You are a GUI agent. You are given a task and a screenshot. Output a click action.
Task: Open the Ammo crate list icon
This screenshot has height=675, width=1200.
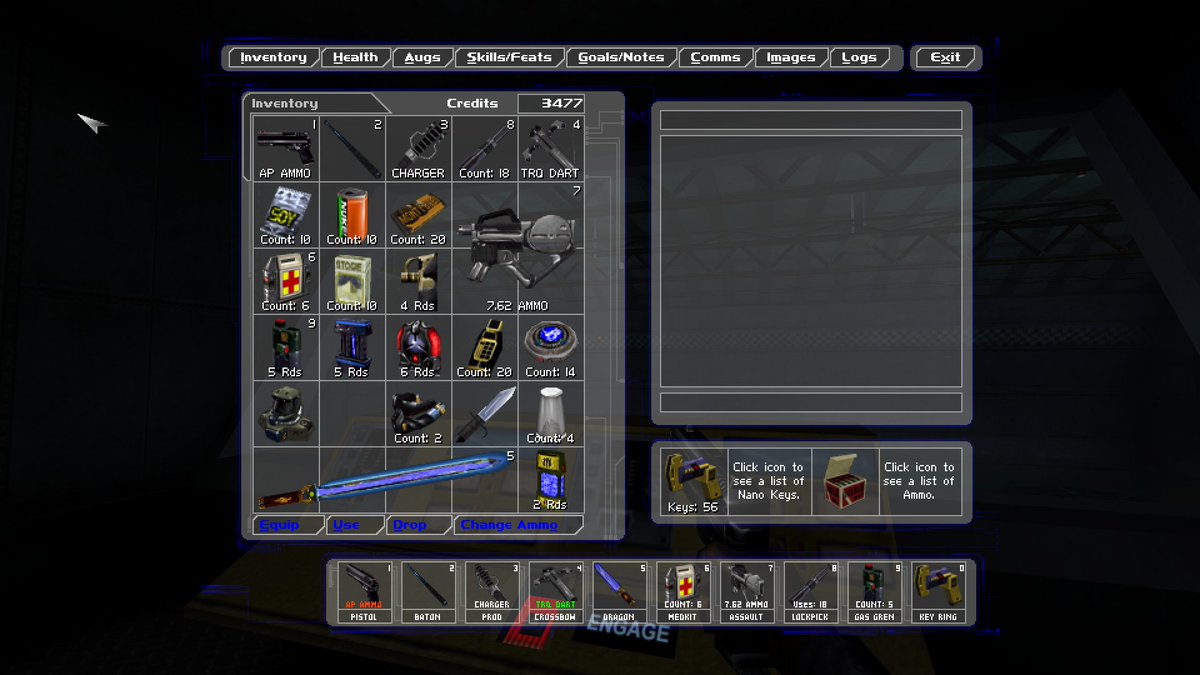coord(845,482)
